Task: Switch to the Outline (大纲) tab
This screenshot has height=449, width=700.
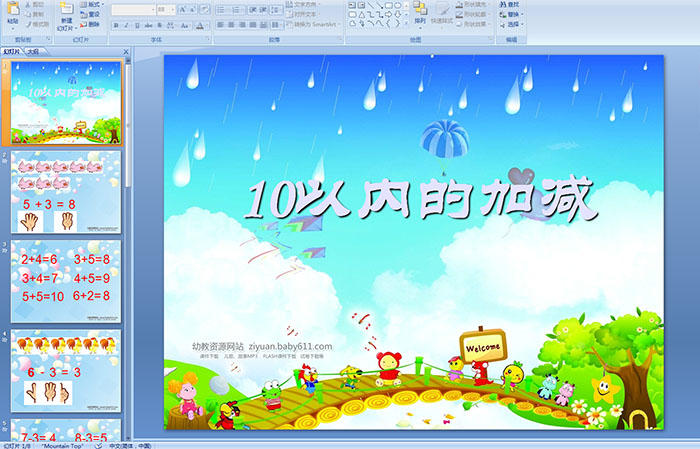Action: coord(33,52)
